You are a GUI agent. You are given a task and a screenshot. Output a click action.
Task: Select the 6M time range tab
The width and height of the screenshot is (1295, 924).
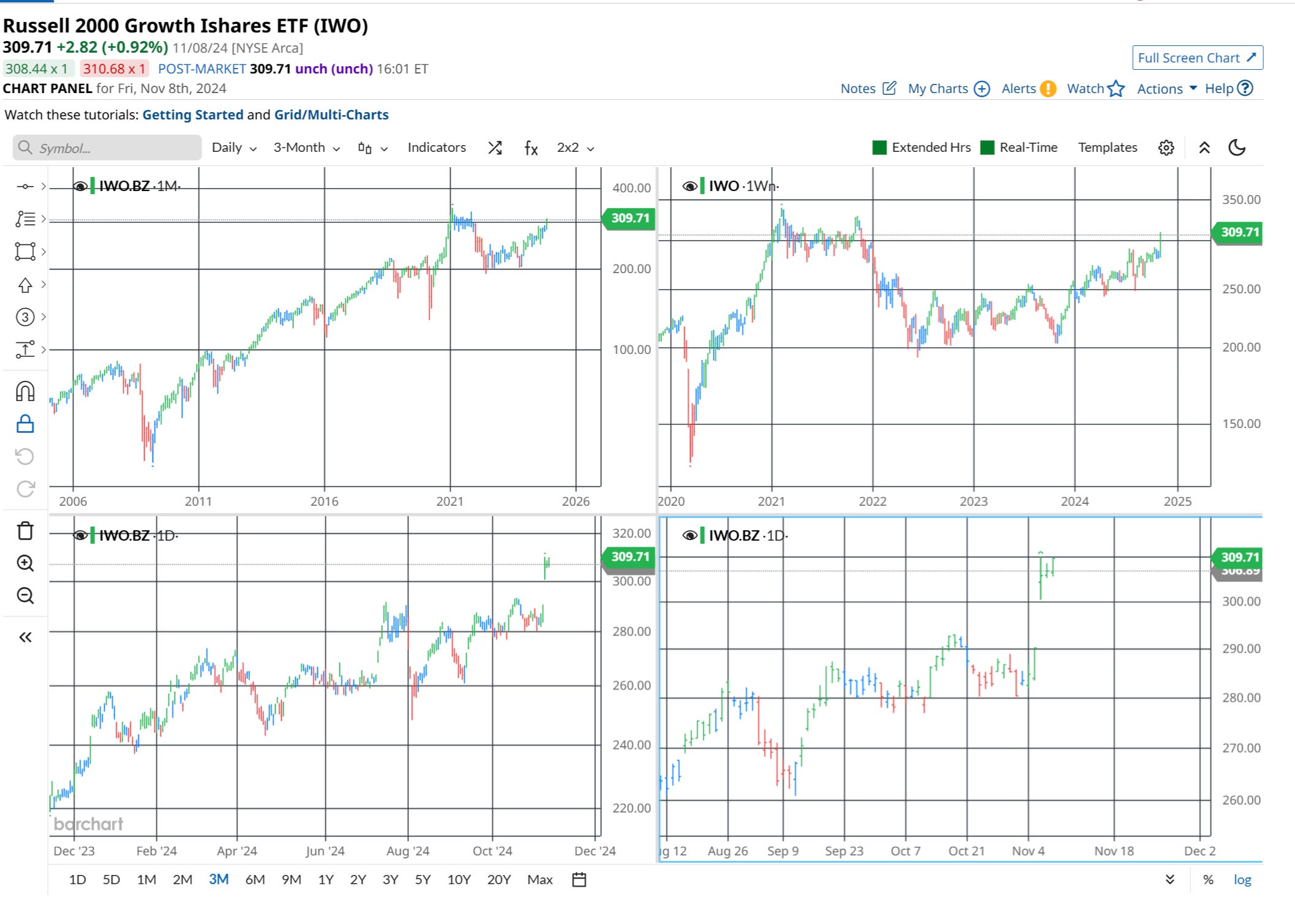[255, 879]
